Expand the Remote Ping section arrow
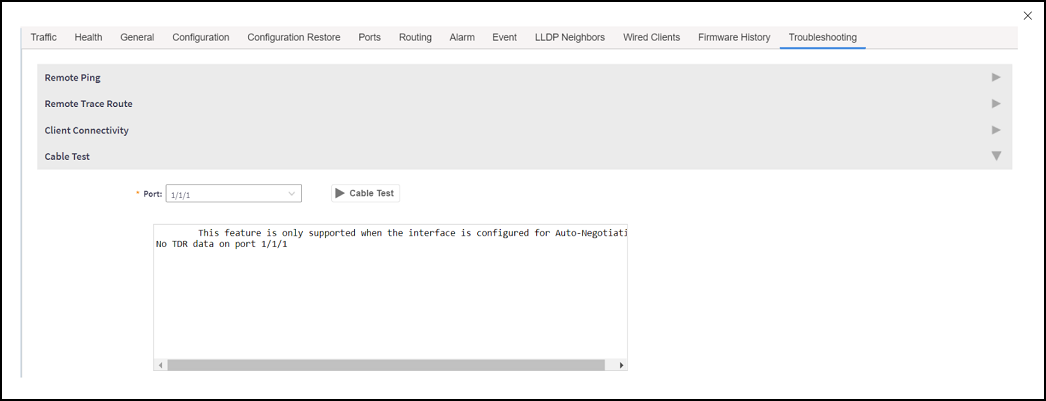1046x401 pixels. pyautogui.click(x=996, y=77)
